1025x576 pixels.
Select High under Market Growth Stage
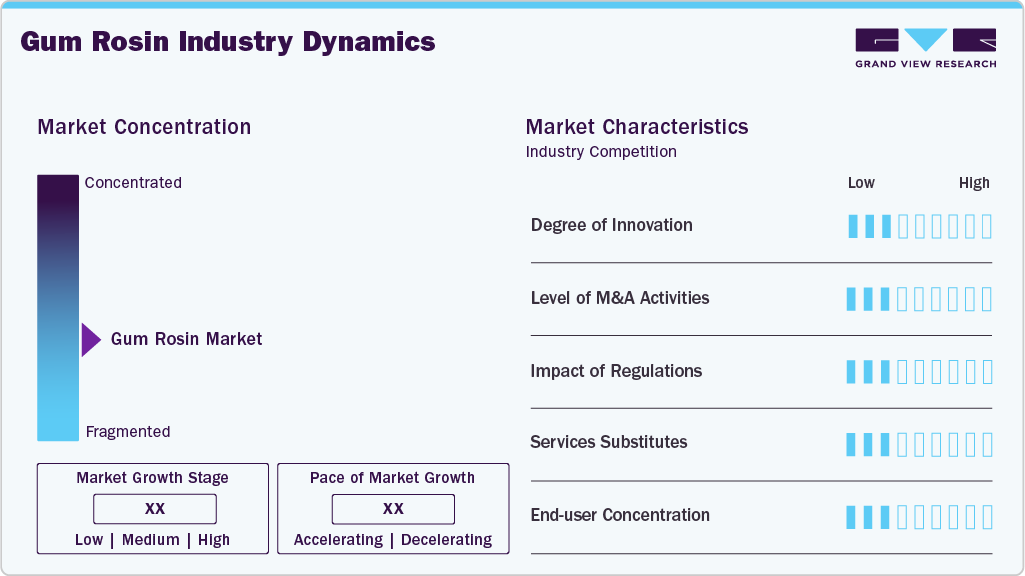pos(214,540)
